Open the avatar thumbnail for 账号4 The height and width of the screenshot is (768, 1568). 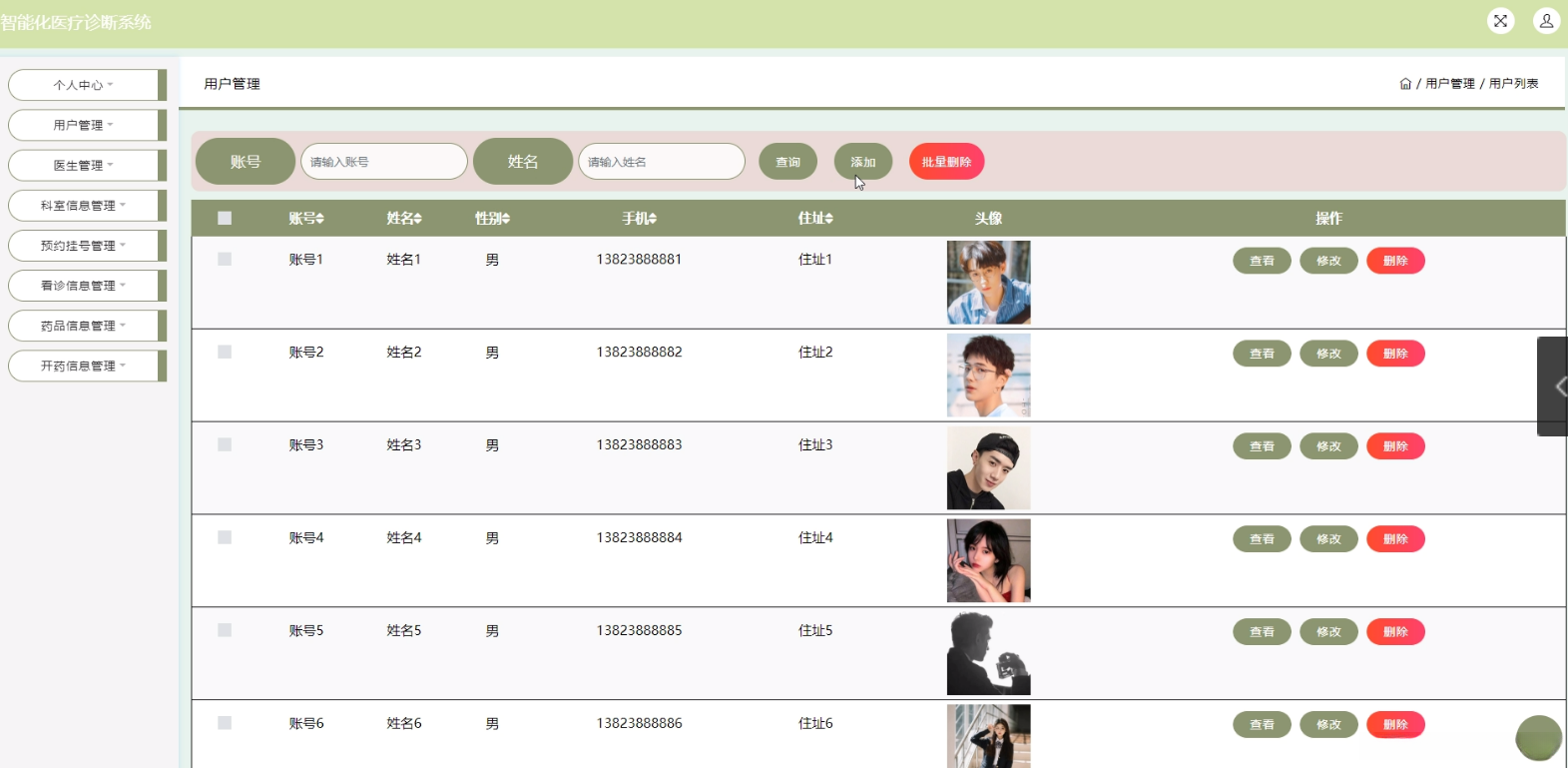(989, 561)
